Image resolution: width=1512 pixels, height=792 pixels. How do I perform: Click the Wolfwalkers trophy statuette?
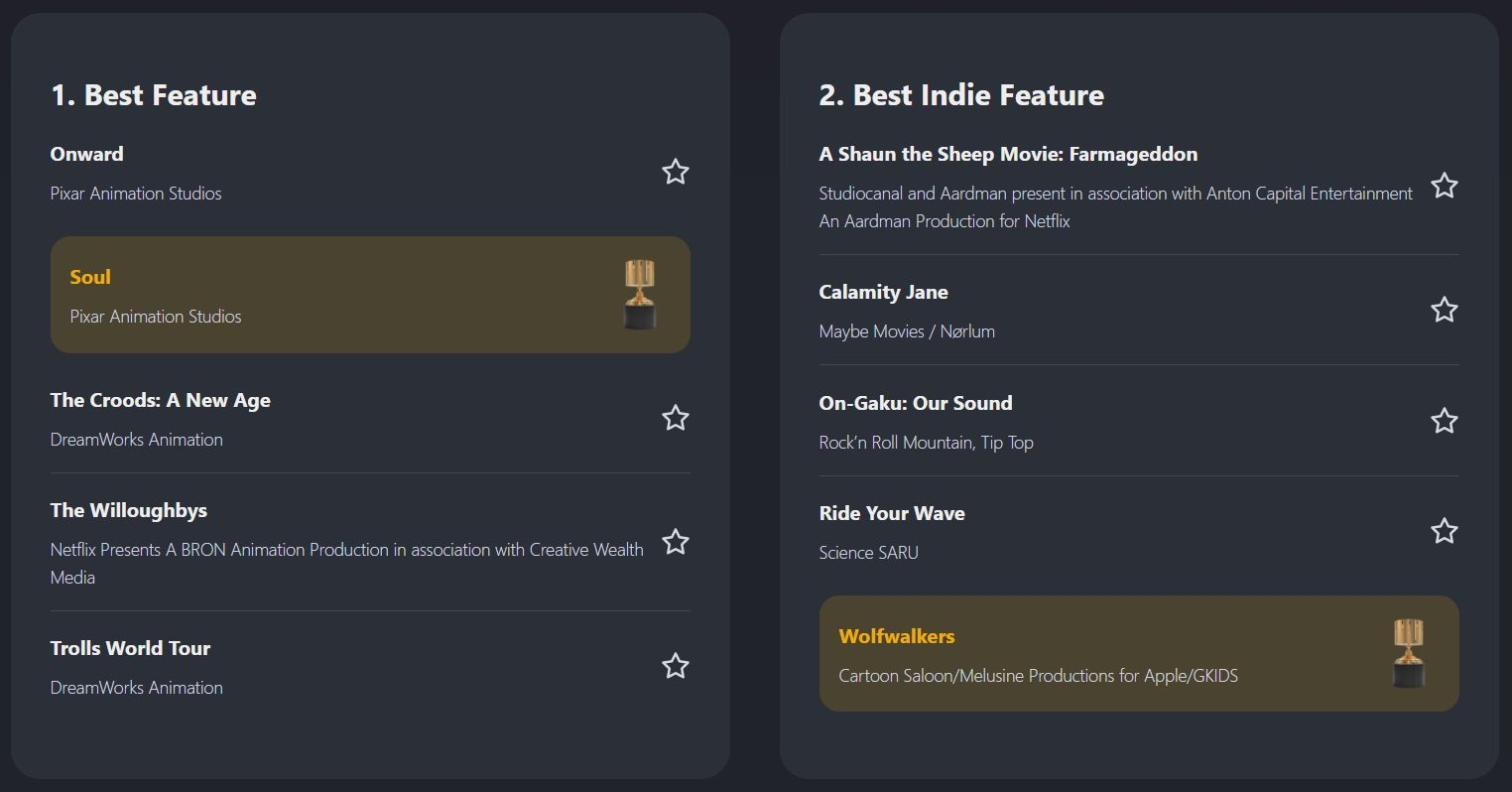(x=1409, y=654)
